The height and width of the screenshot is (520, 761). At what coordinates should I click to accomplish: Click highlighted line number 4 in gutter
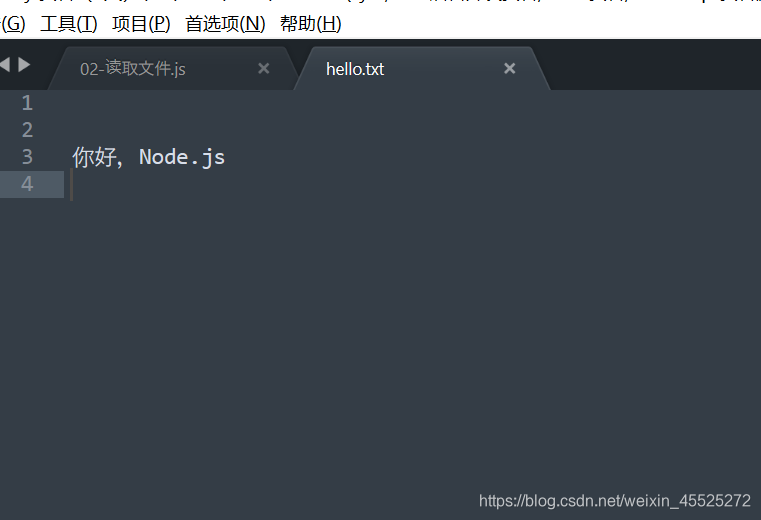tap(26, 184)
